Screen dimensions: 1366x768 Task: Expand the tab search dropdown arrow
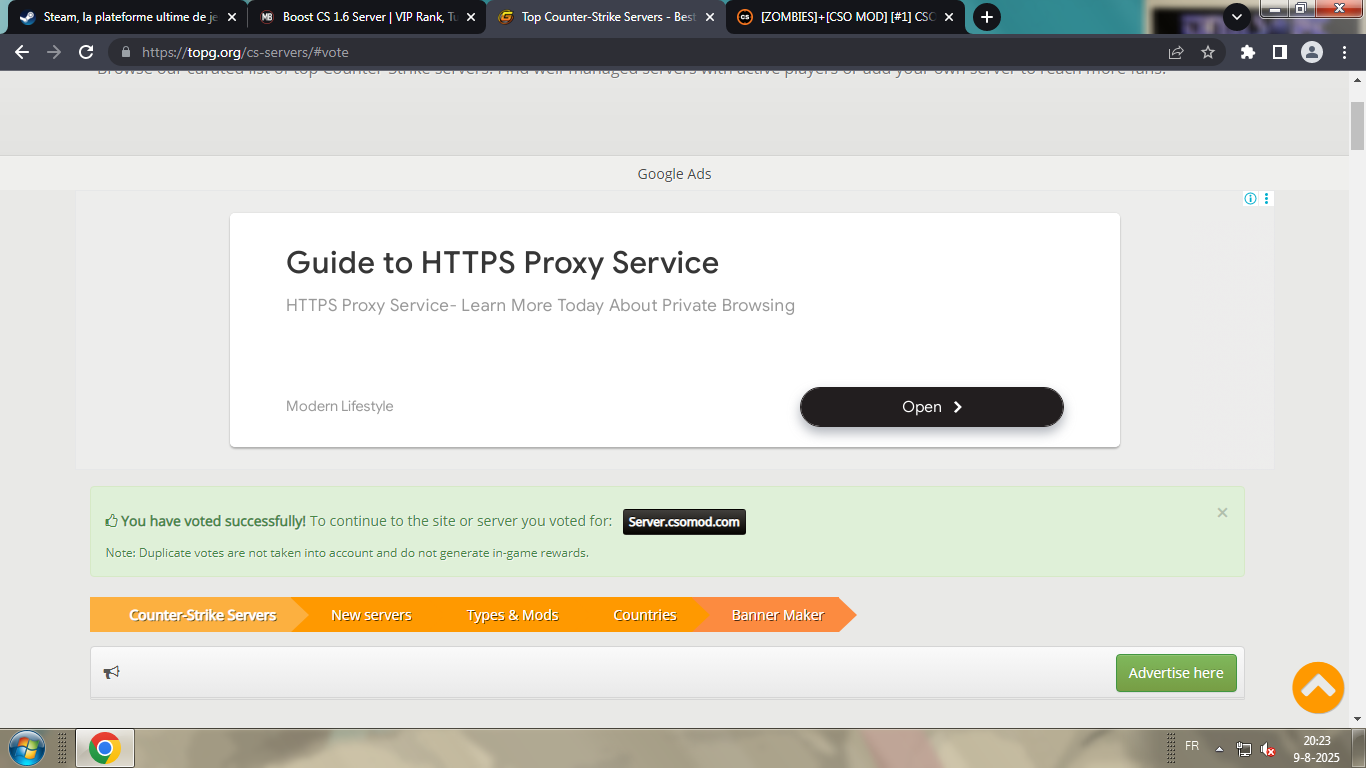[x=1237, y=17]
